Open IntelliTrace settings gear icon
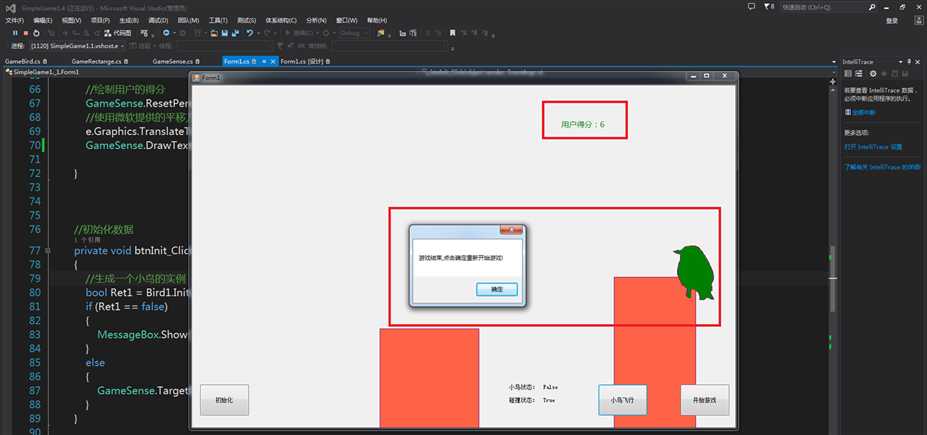Image resolution: width=927 pixels, height=435 pixels. coord(873,73)
